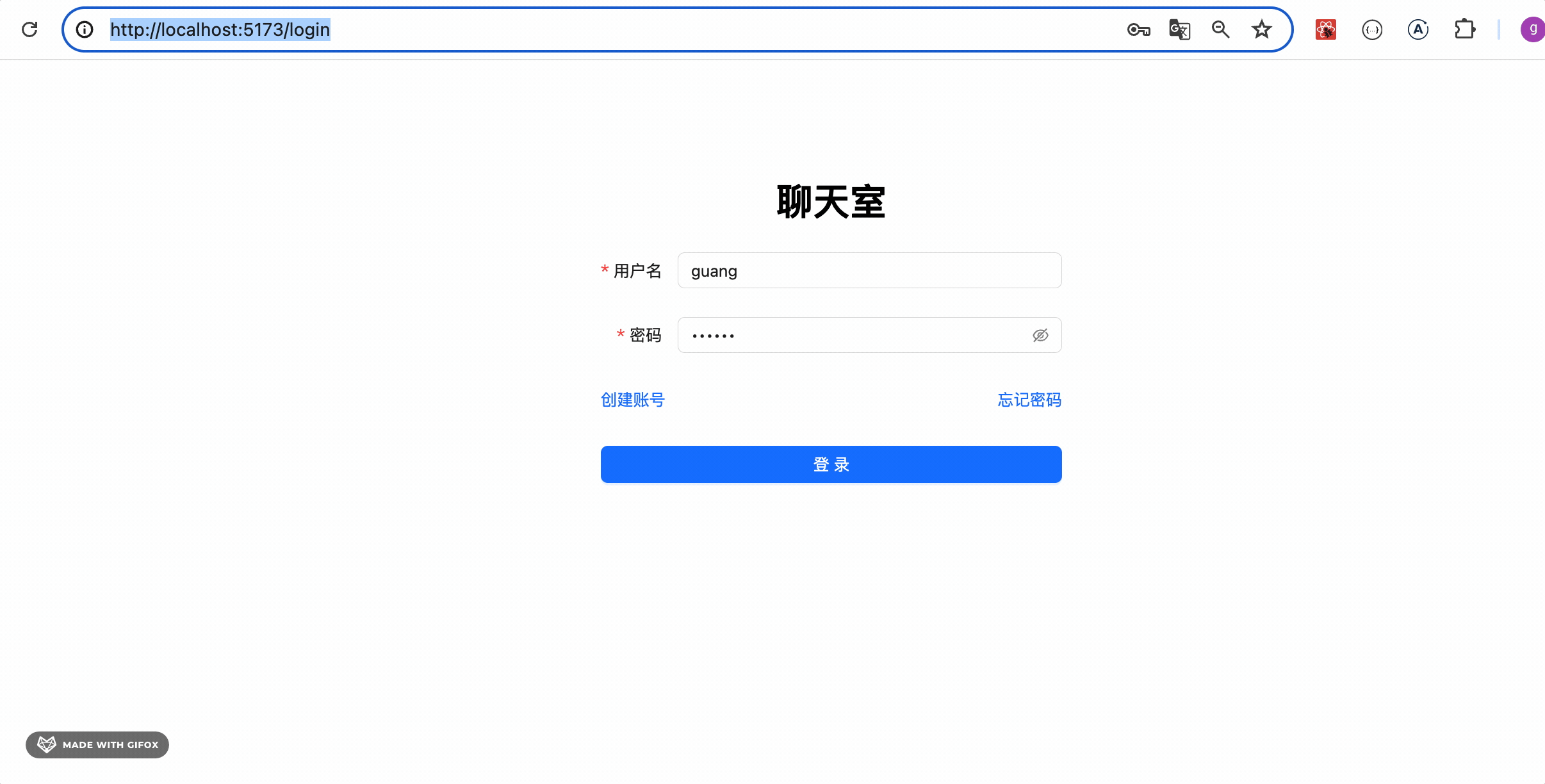1545x784 pixels.
Task: Click the saved passwords key icon
Action: point(1138,29)
